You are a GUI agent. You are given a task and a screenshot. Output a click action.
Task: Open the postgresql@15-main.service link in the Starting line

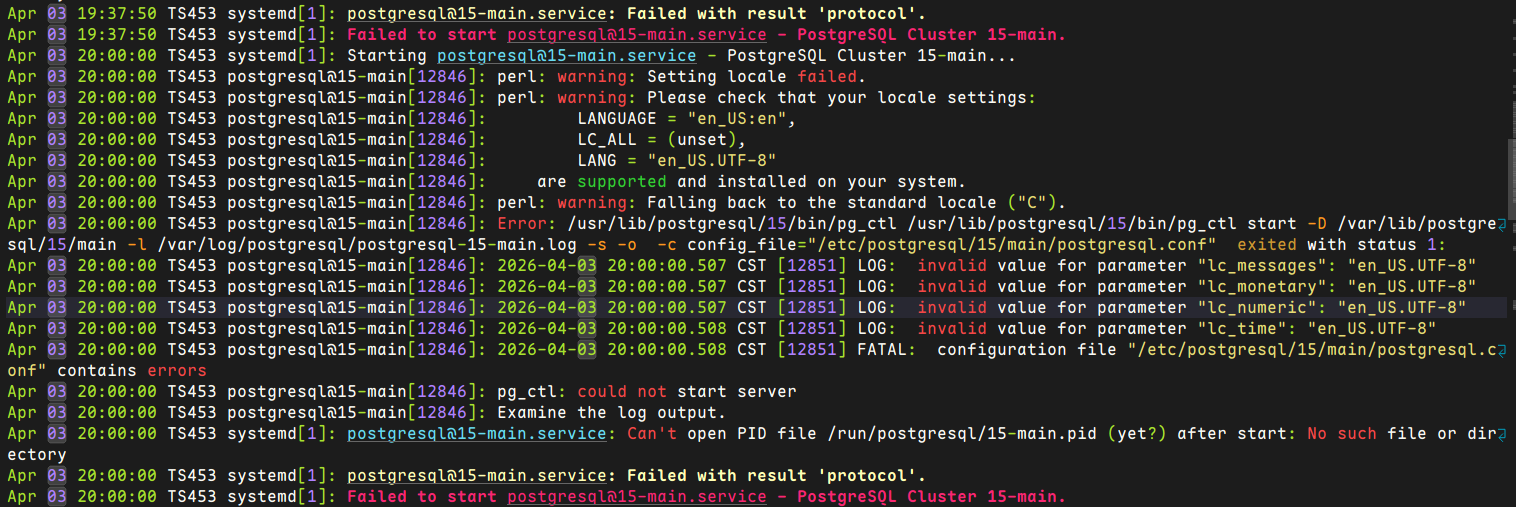[x=567, y=56]
